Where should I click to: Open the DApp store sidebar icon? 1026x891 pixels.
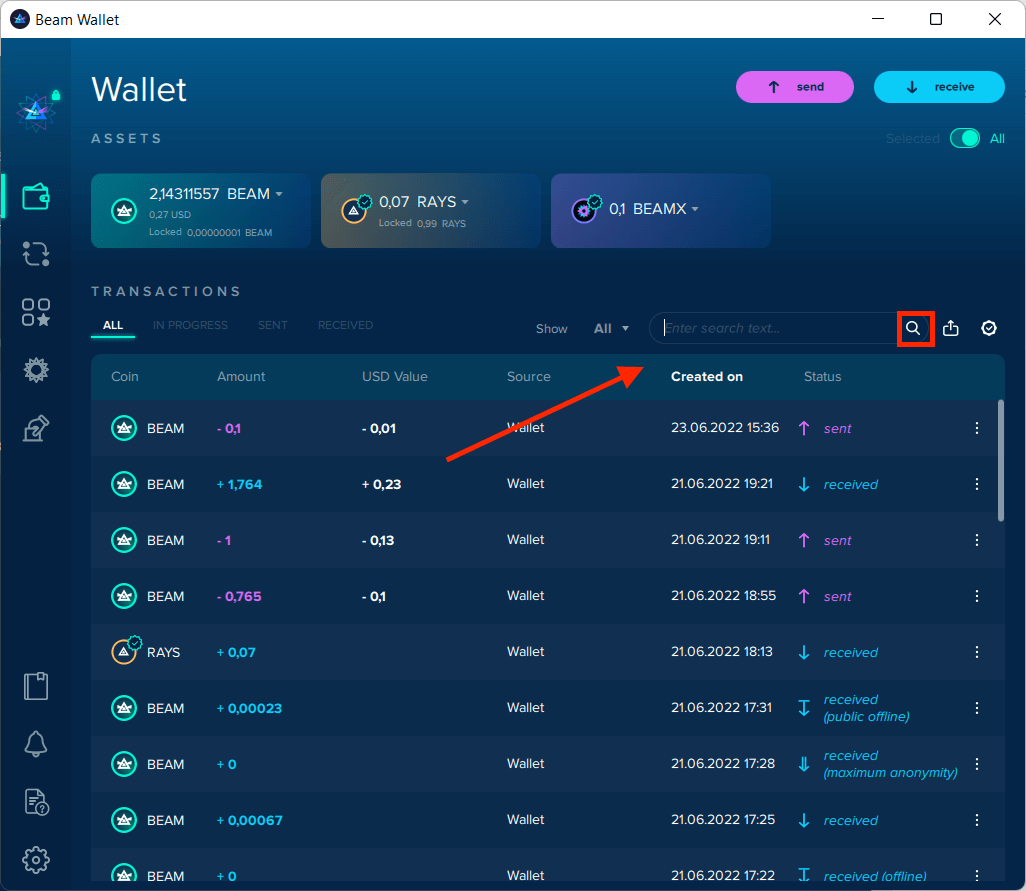36,312
